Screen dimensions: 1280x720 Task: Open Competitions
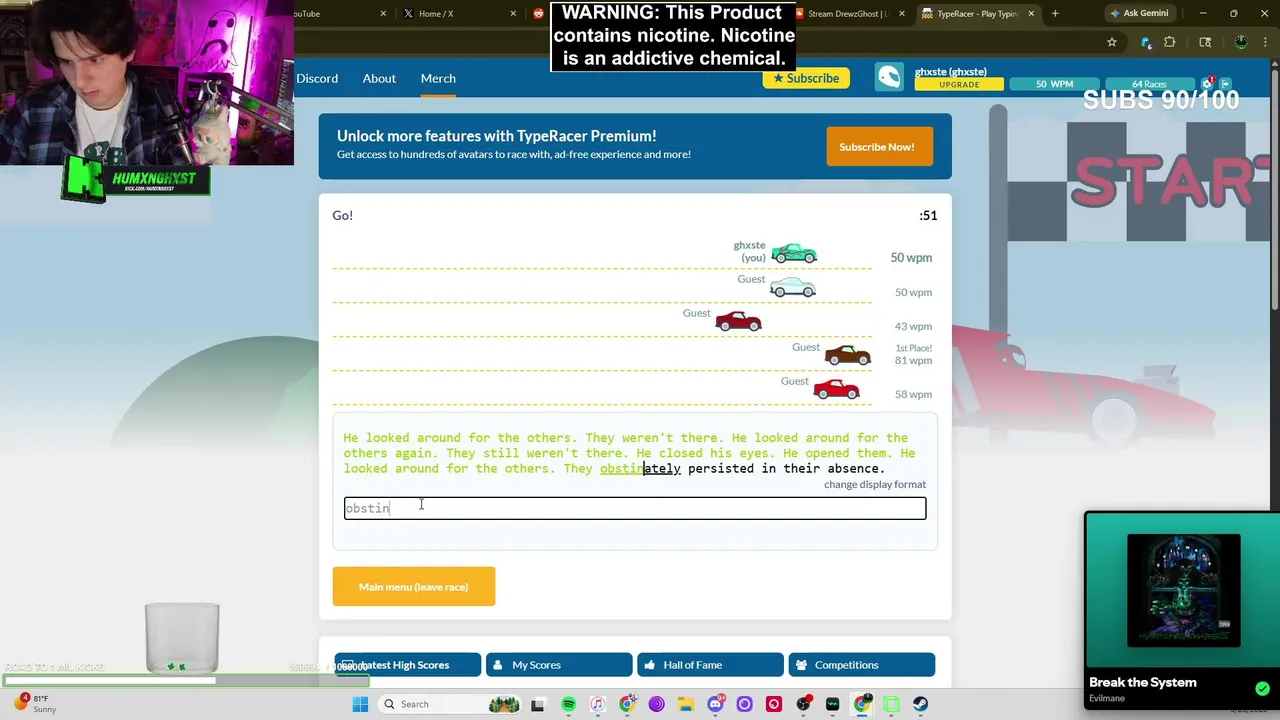click(862, 665)
